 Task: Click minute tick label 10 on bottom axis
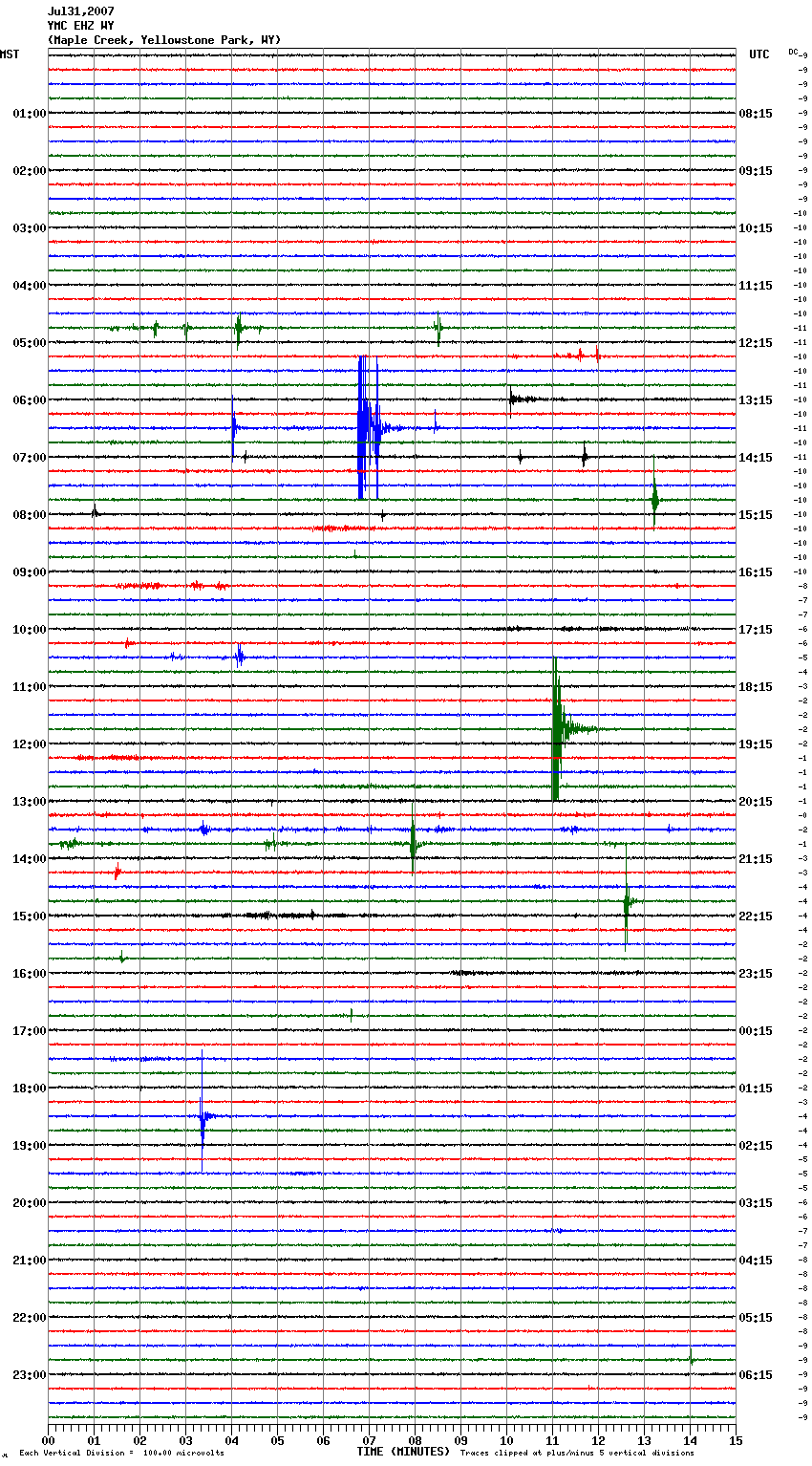(x=506, y=1439)
